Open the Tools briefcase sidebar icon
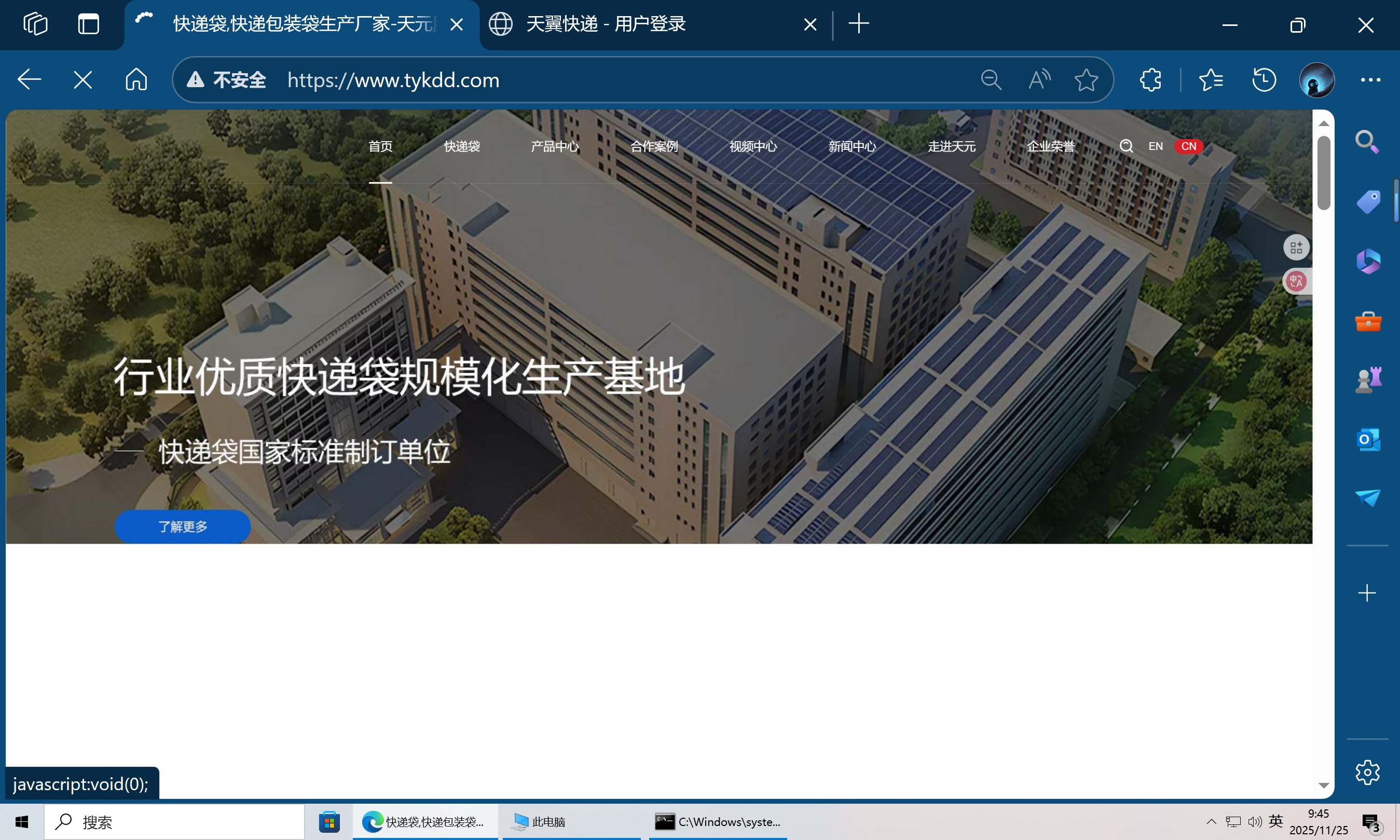The width and height of the screenshot is (1400, 840). pos(1368,321)
